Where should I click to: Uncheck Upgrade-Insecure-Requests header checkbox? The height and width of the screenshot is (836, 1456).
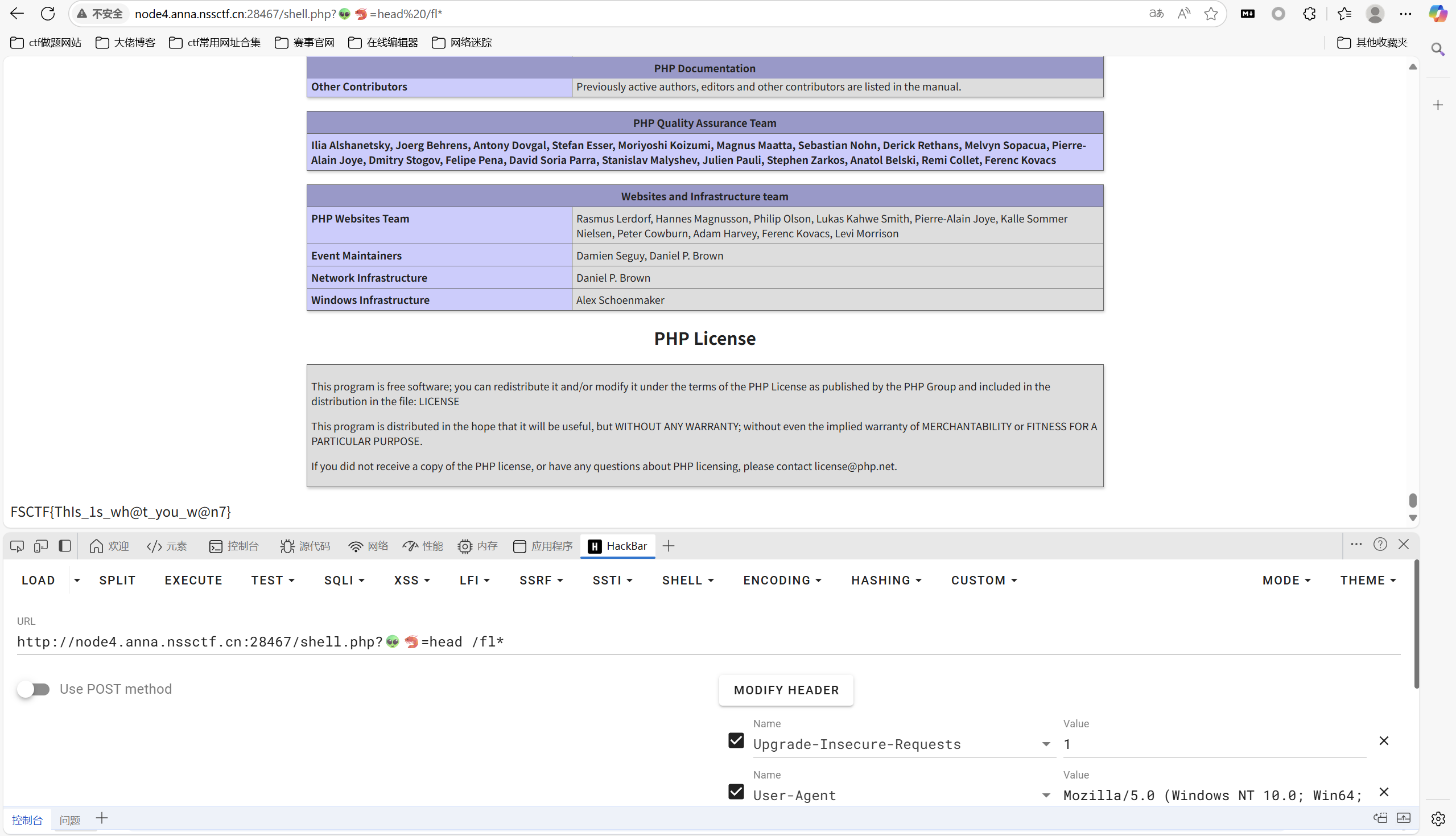736,741
